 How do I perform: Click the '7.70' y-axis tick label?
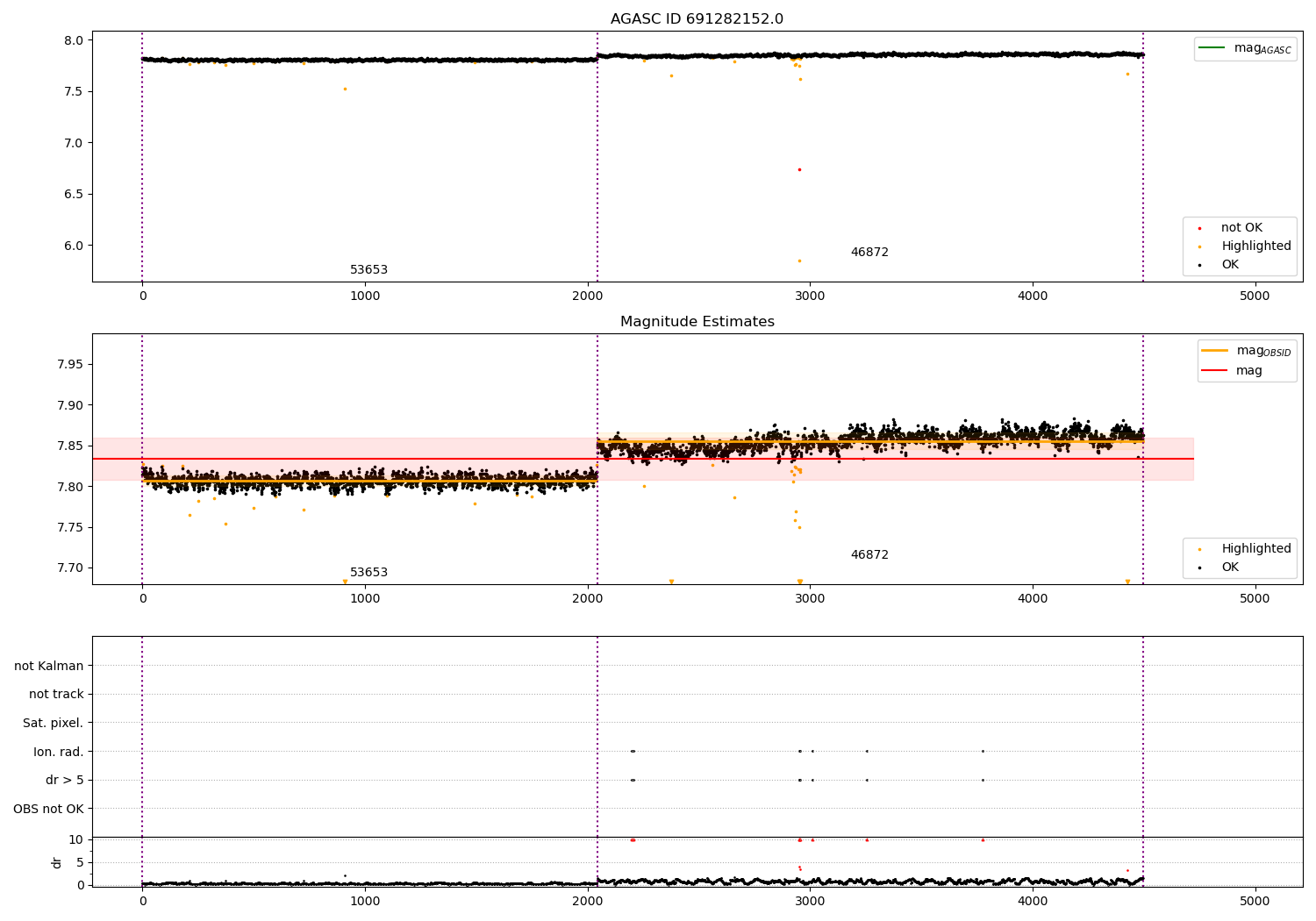(70, 568)
